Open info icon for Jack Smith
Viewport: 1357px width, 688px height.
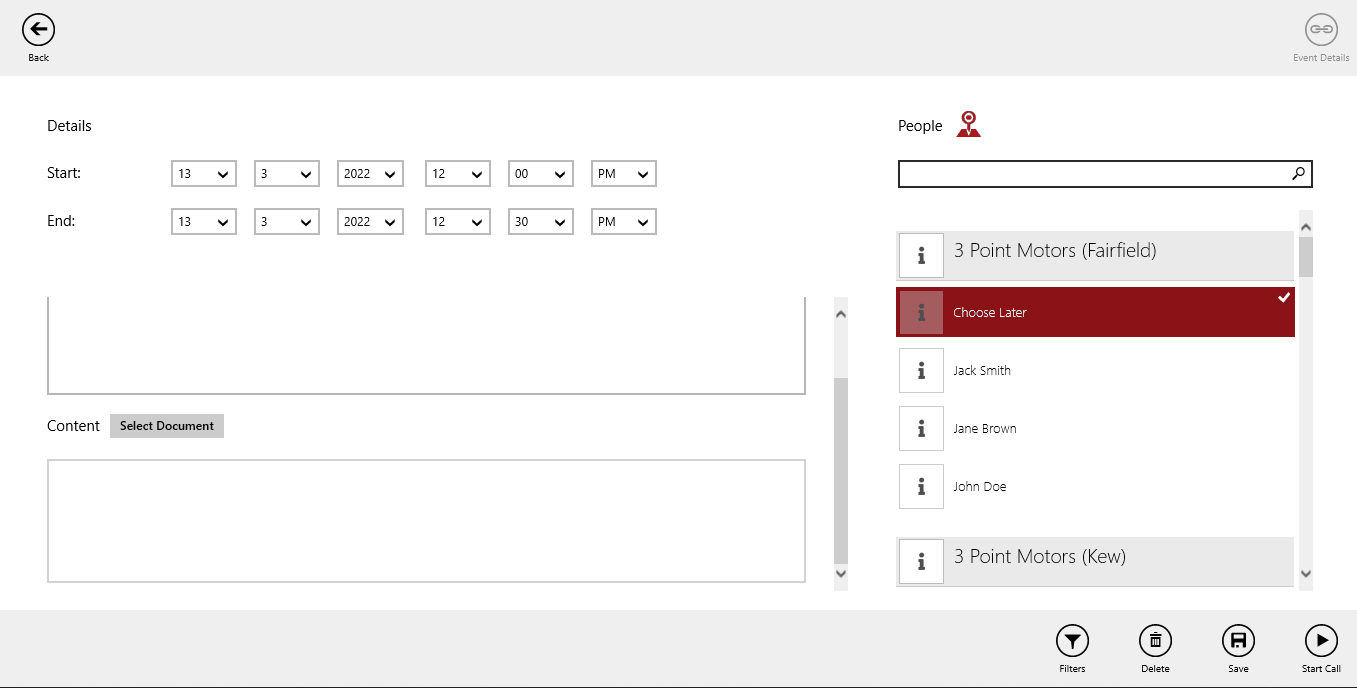(921, 371)
